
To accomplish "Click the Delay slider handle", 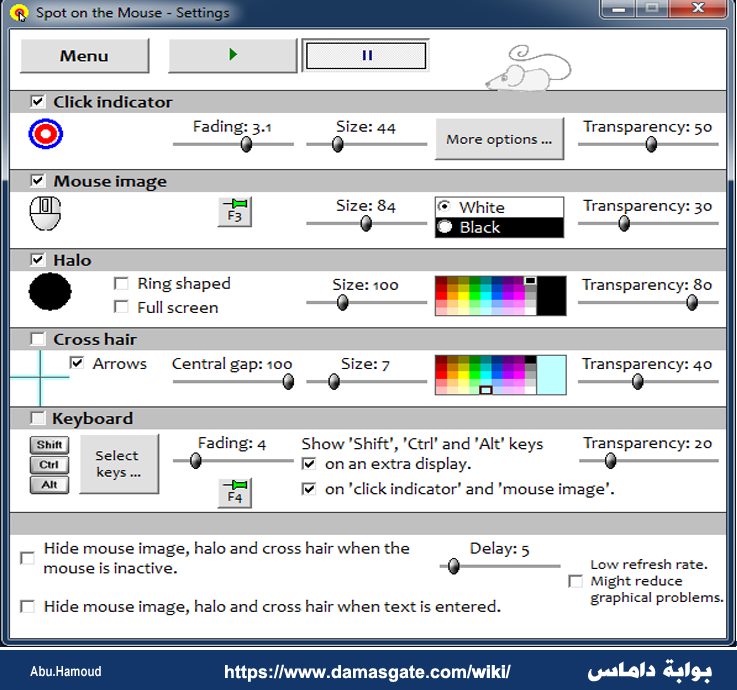I will pyautogui.click(x=453, y=566).
